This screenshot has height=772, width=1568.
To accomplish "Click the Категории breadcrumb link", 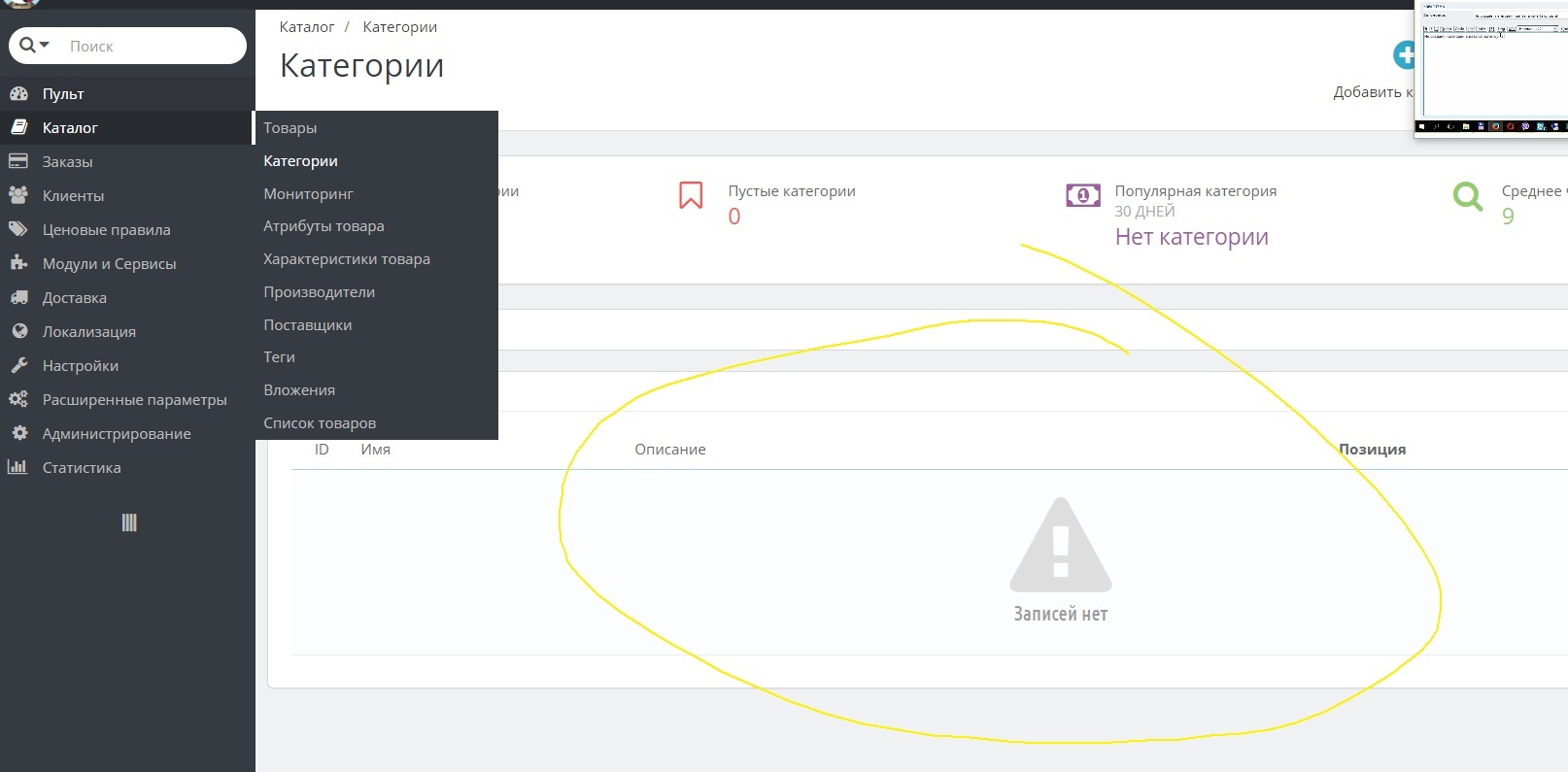I will point(399,27).
